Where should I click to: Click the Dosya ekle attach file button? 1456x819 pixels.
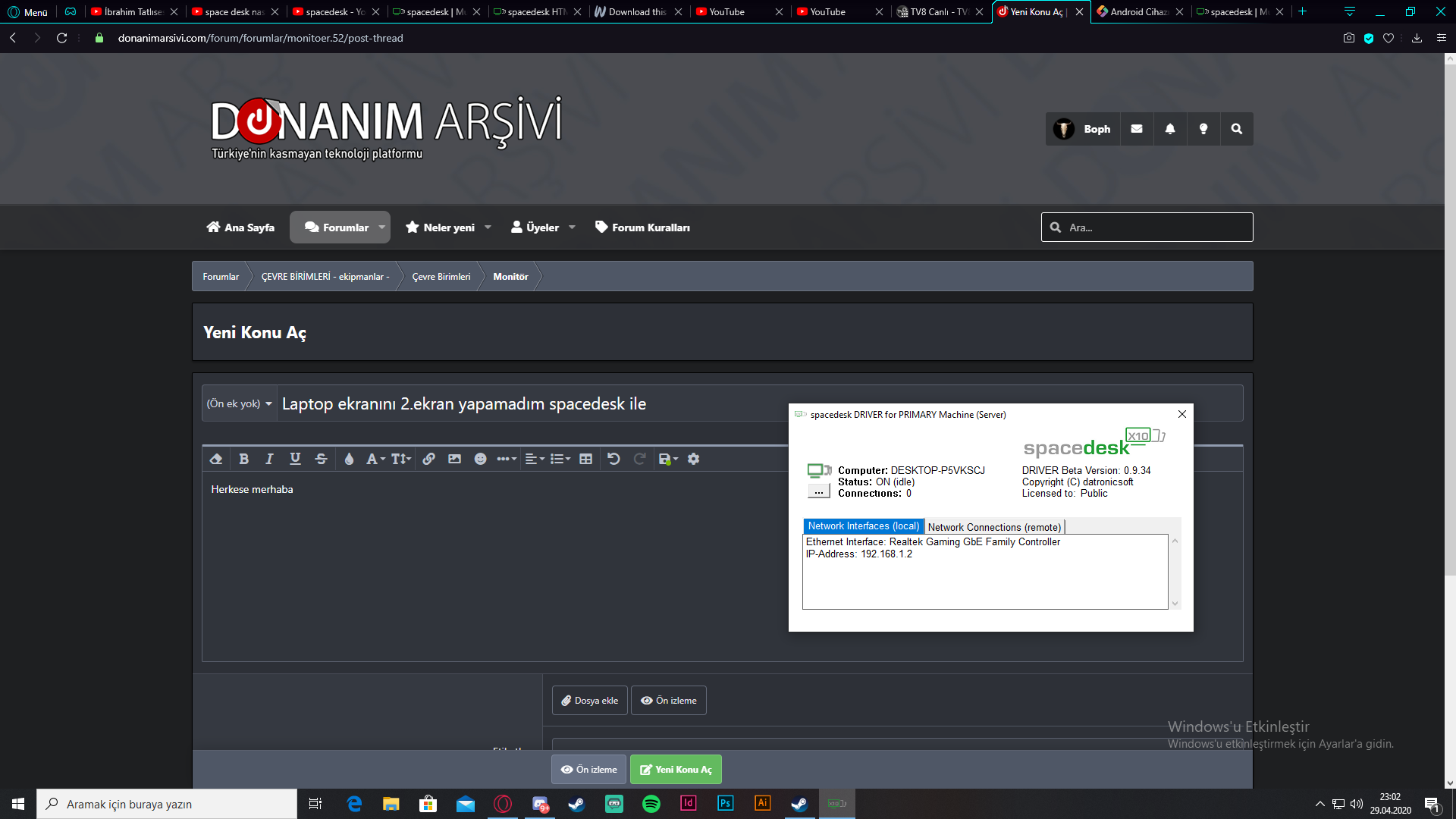point(589,701)
